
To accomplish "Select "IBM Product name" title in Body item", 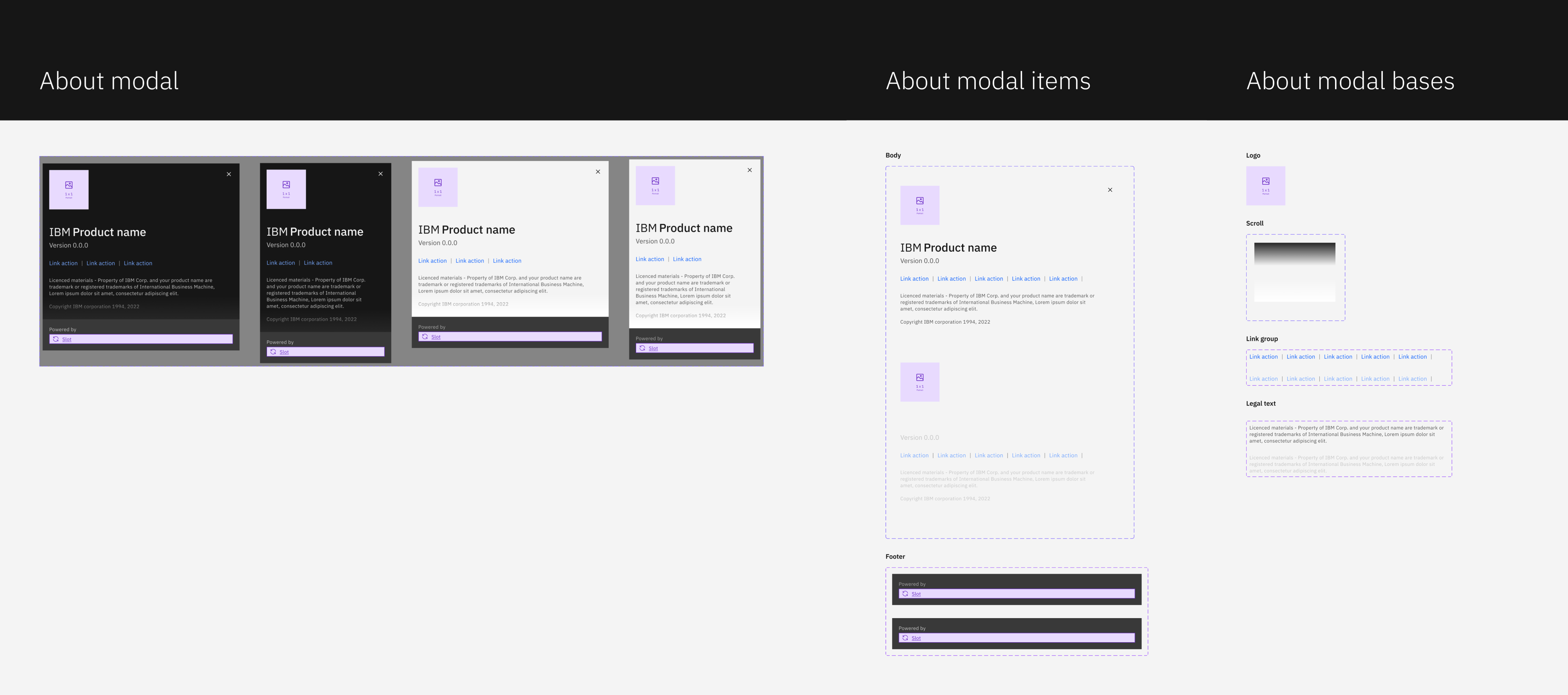I will point(948,248).
